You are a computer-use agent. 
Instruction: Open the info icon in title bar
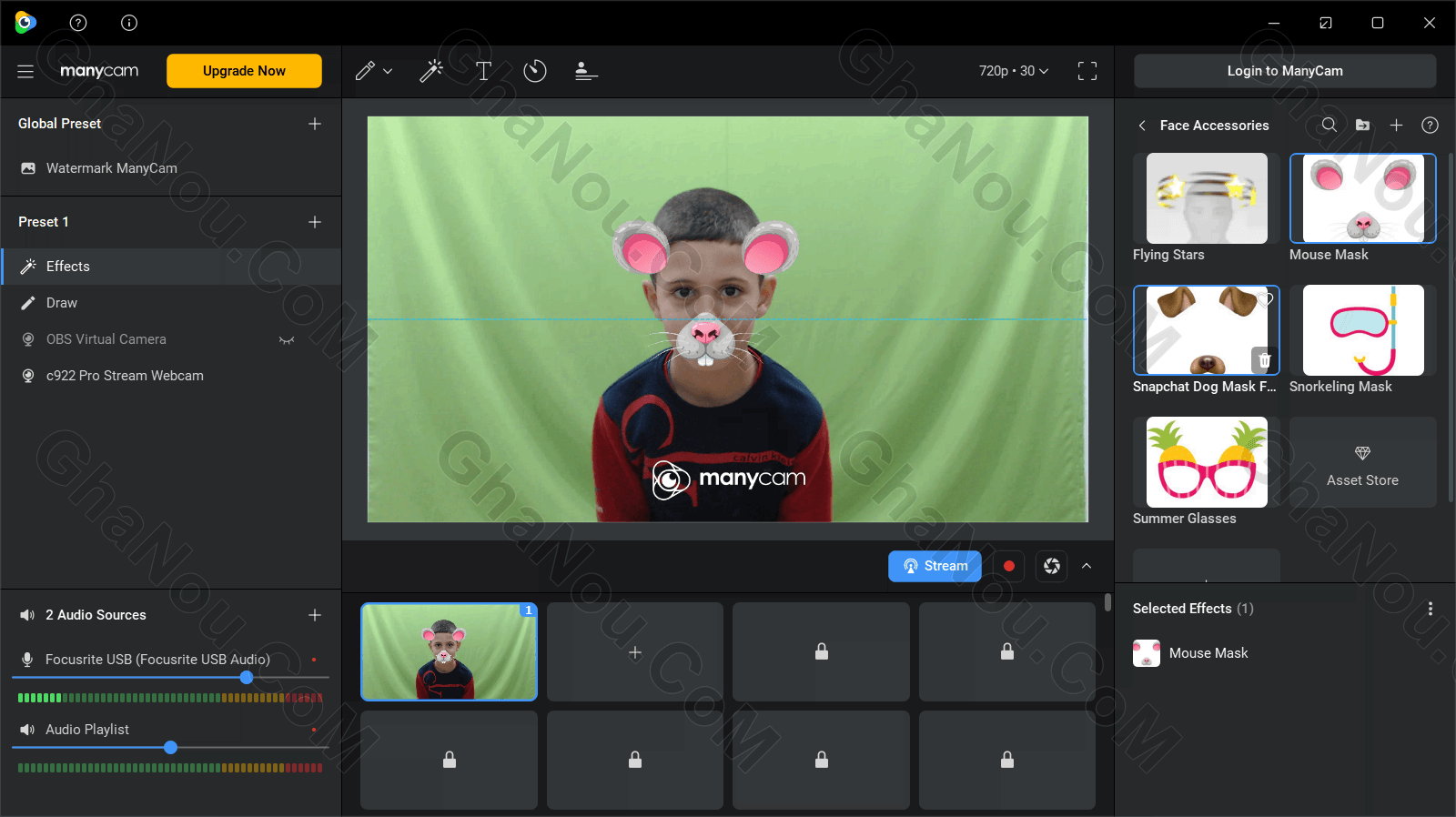point(129,23)
